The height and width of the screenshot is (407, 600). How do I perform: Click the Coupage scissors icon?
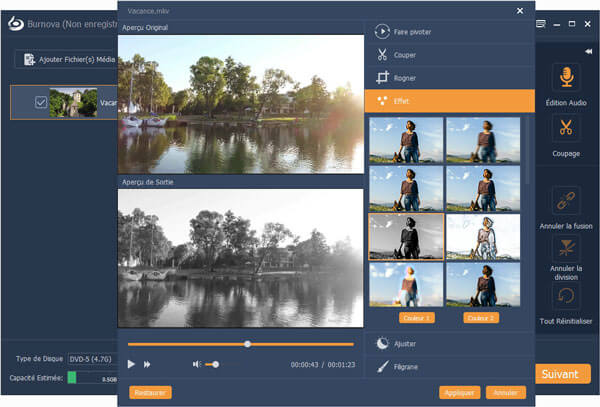click(566, 128)
